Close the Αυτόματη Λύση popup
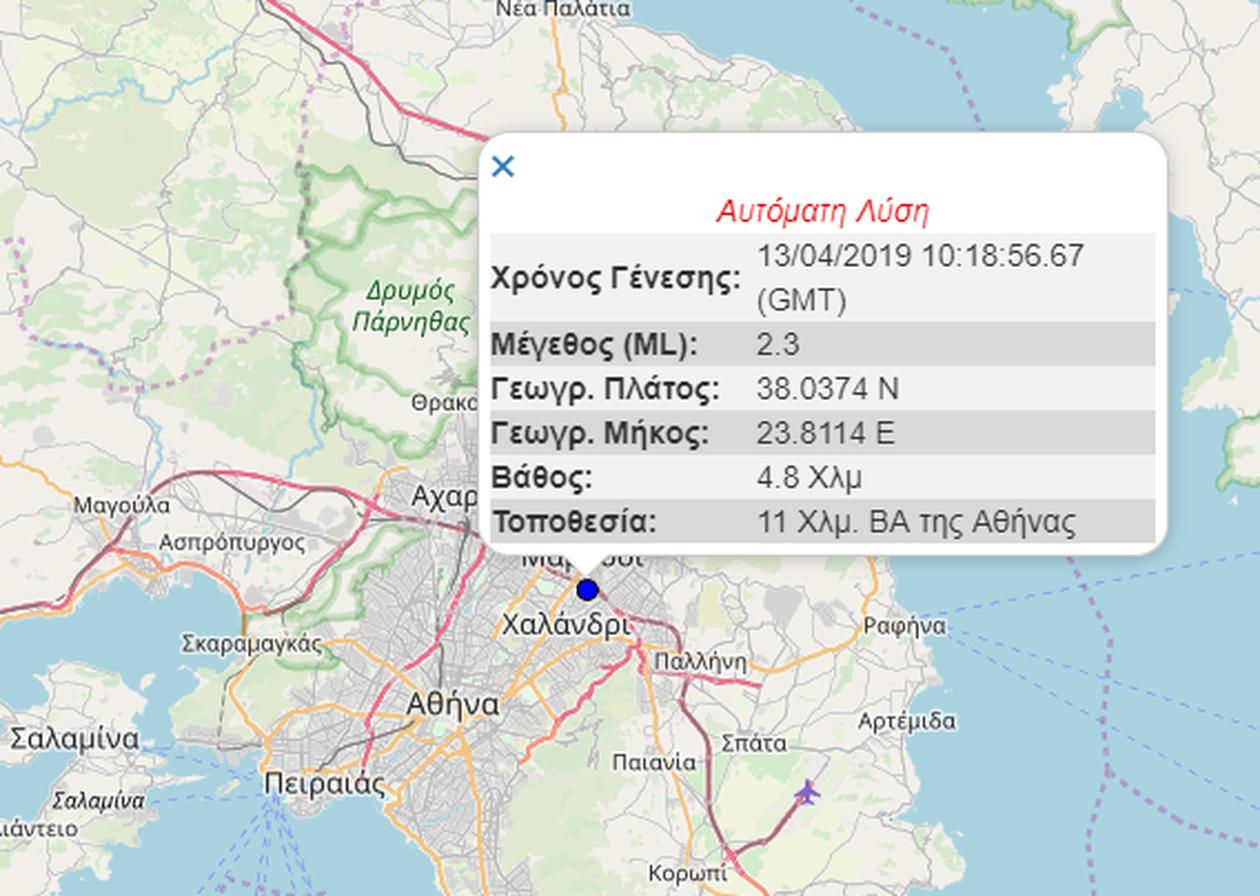 pyautogui.click(x=503, y=167)
